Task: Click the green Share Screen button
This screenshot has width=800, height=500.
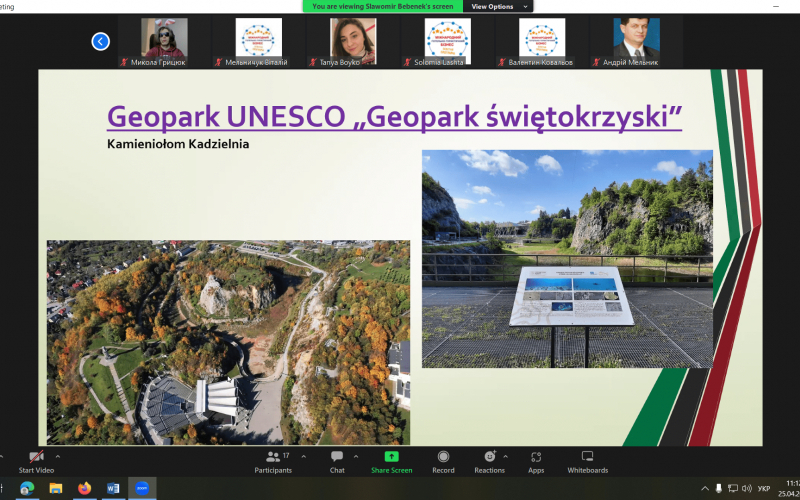Action: [x=391, y=461]
